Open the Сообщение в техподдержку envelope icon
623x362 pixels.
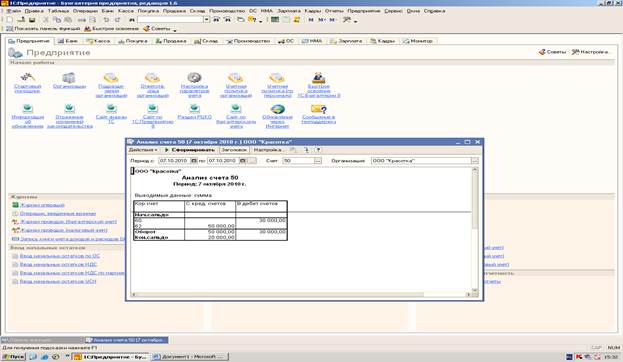point(319,109)
